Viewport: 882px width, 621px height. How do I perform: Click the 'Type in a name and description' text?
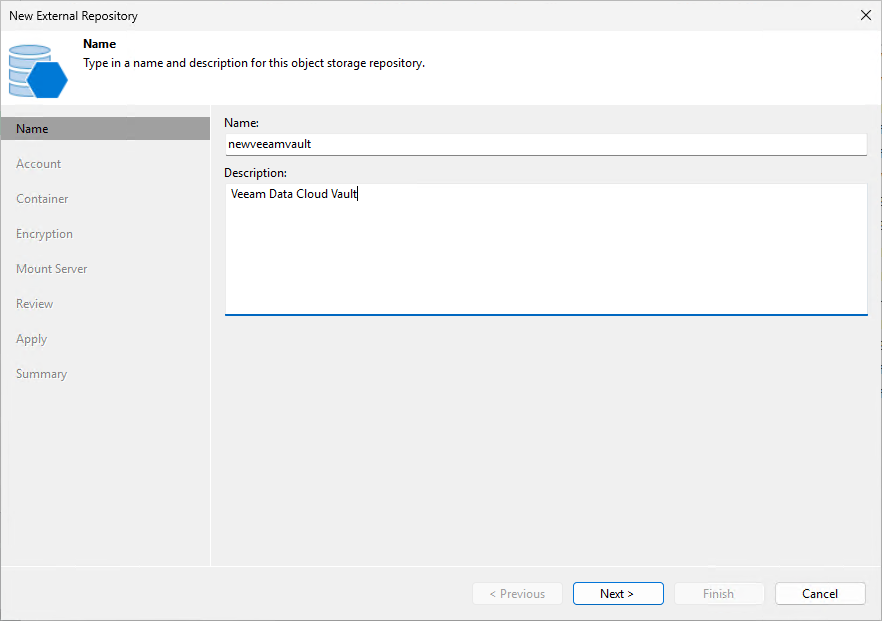254,63
